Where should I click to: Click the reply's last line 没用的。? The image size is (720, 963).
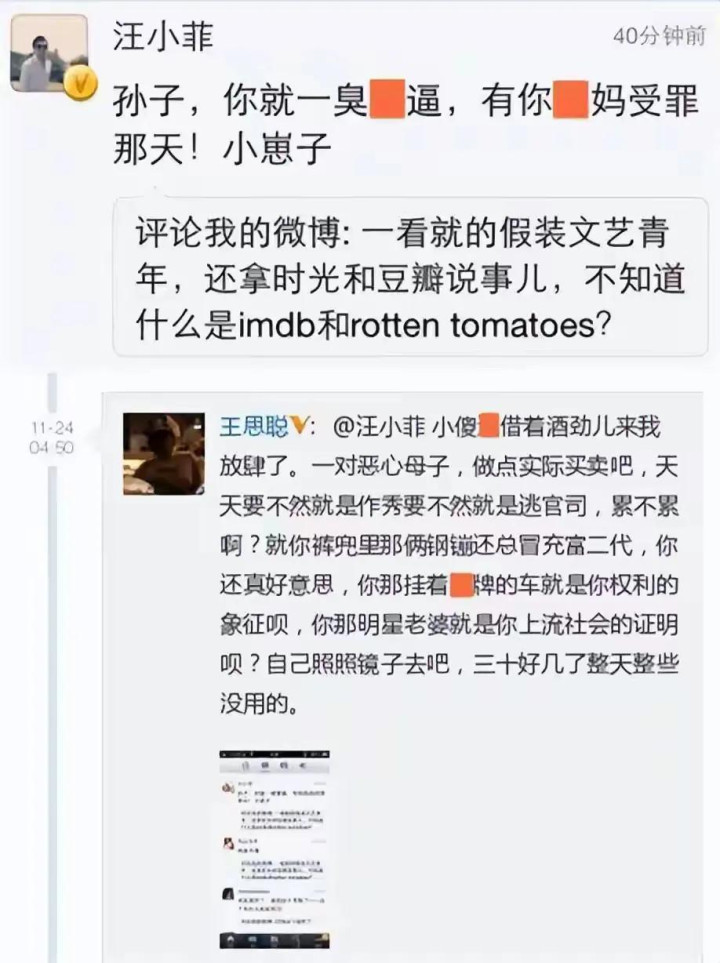(x=260, y=704)
